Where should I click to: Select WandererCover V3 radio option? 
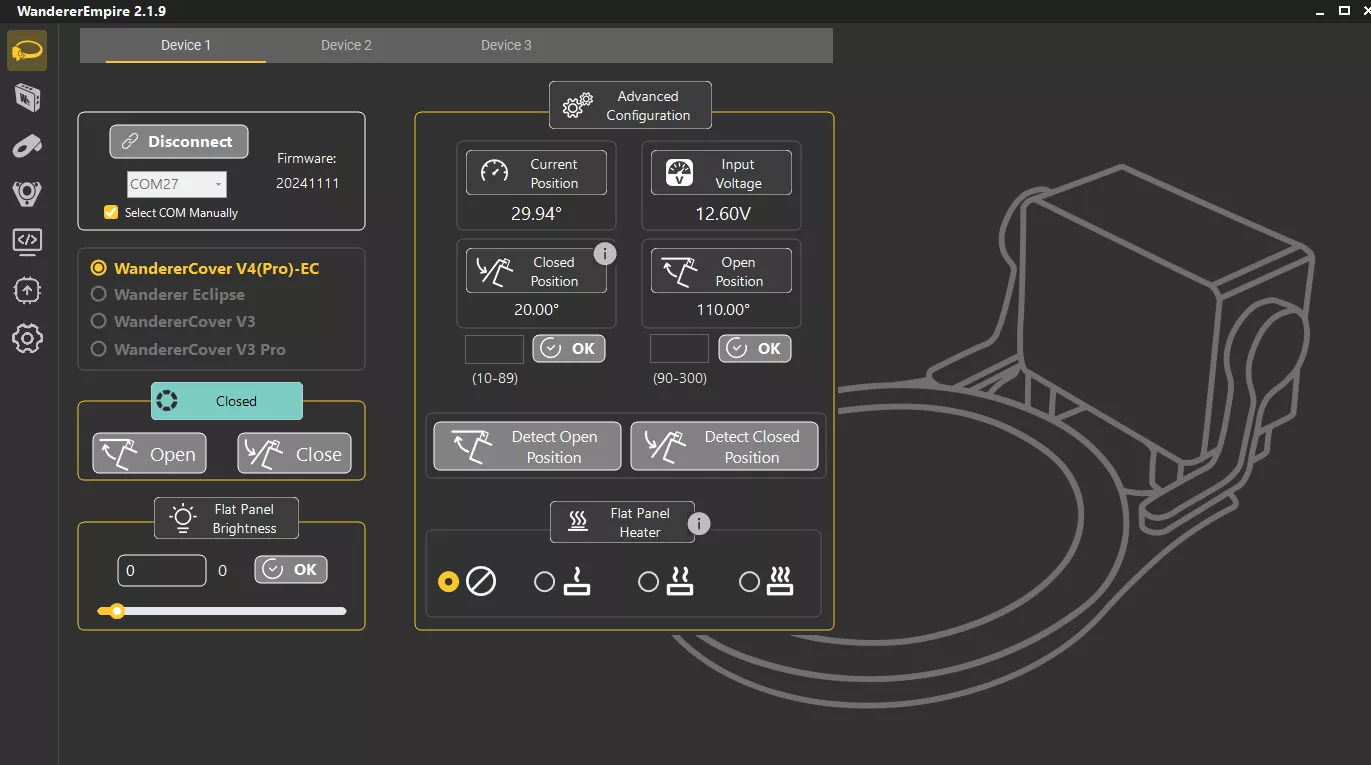point(98,321)
